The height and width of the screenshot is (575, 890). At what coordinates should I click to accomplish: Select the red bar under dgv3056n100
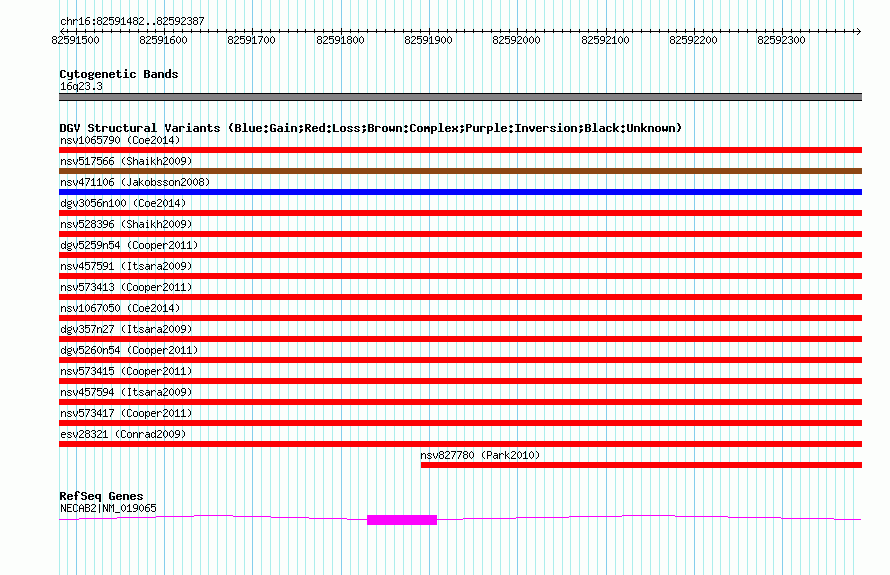[x=460, y=213]
